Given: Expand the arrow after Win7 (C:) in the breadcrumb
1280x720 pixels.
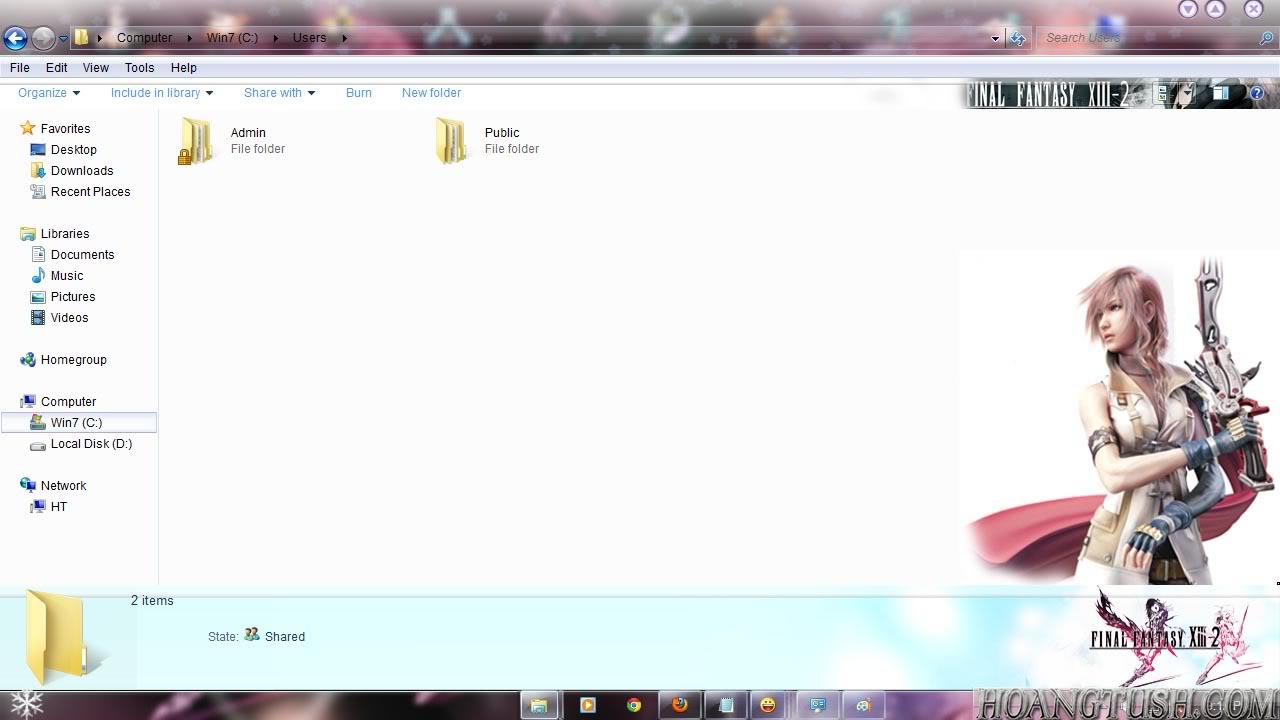Looking at the screenshot, I should pyautogui.click(x=275, y=38).
